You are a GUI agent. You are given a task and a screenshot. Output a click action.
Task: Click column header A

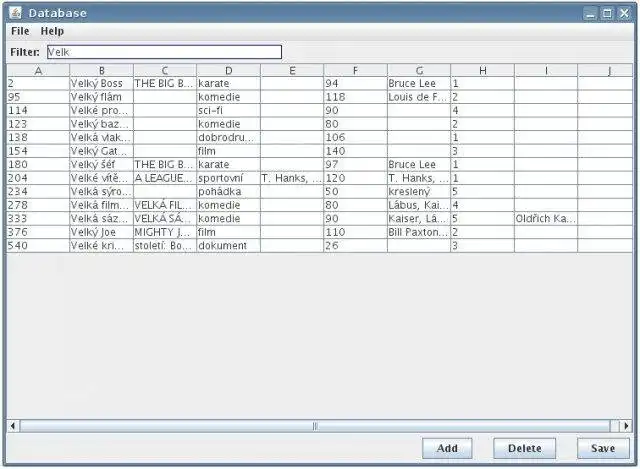coord(38,71)
